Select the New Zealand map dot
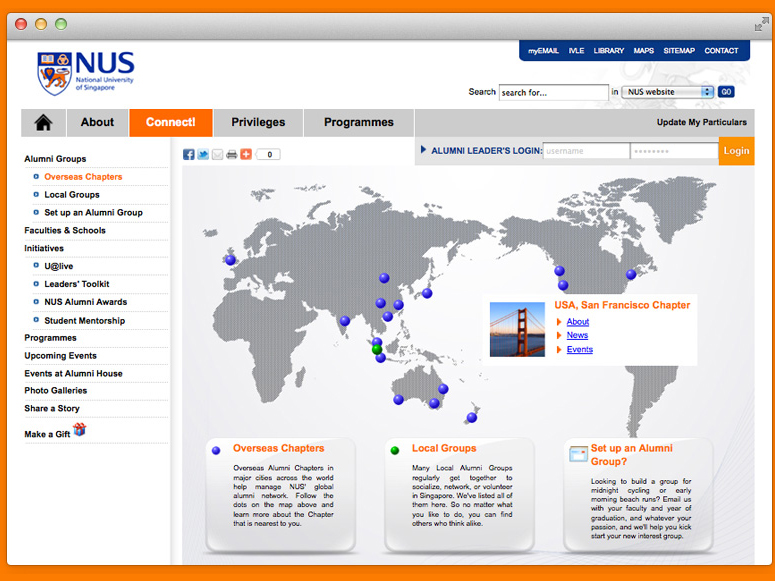This screenshot has height=581, width=775. pos(472,418)
